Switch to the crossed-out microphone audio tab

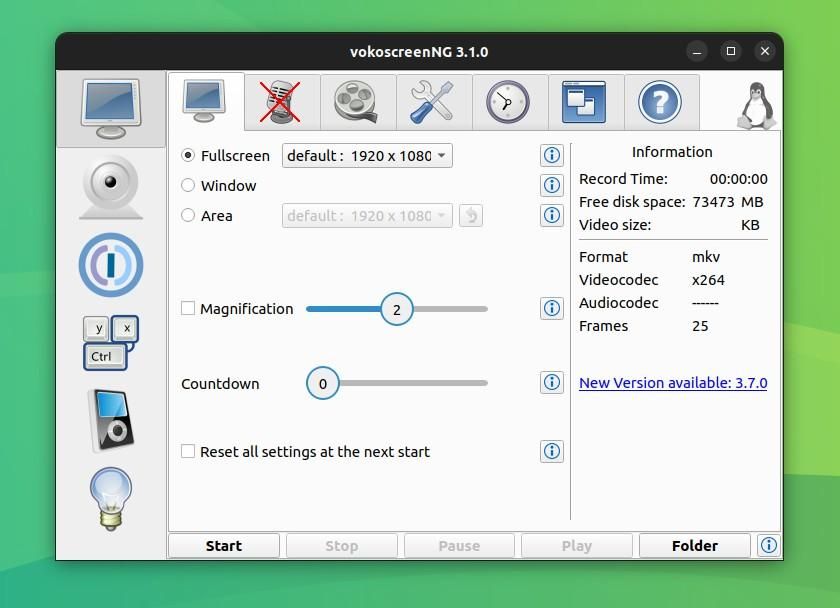tap(282, 102)
